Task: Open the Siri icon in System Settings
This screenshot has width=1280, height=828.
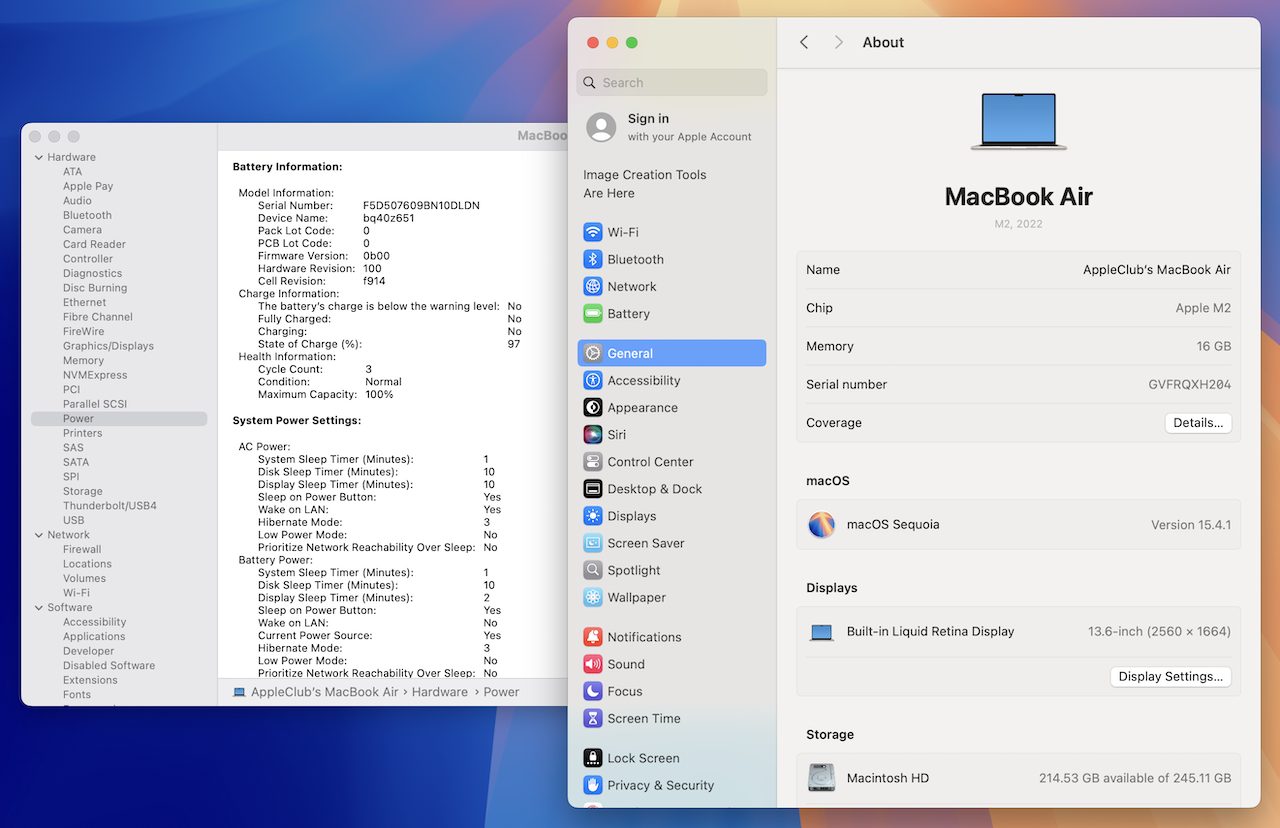Action: [x=593, y=434]
